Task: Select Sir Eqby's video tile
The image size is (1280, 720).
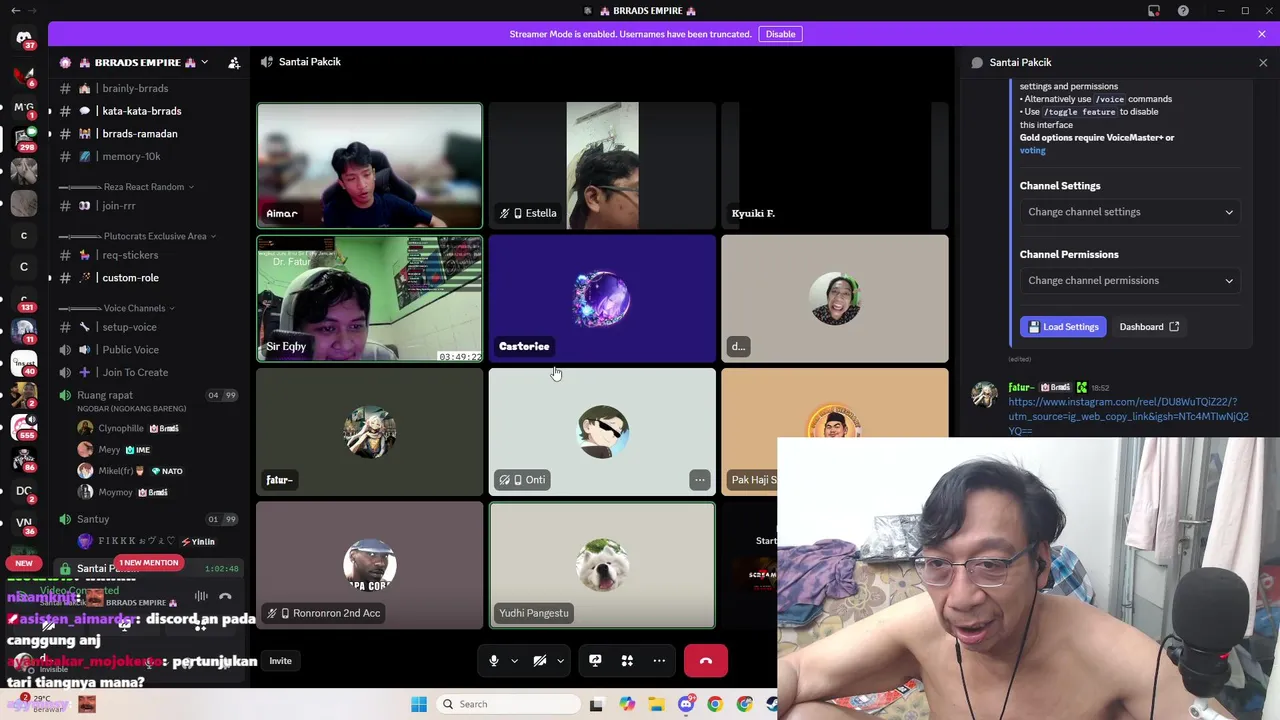Action: pos(370,299)
